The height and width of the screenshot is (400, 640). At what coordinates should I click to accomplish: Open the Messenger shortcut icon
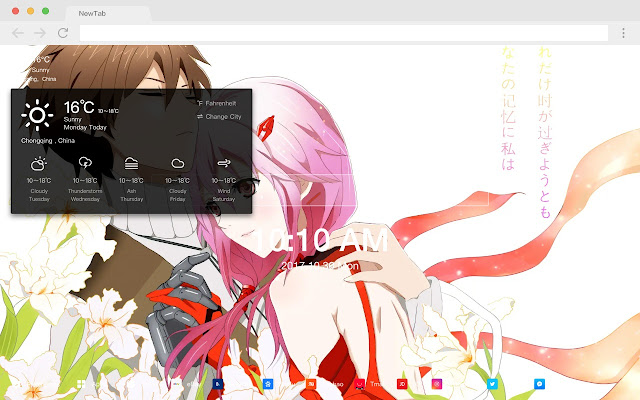[539, 384]
